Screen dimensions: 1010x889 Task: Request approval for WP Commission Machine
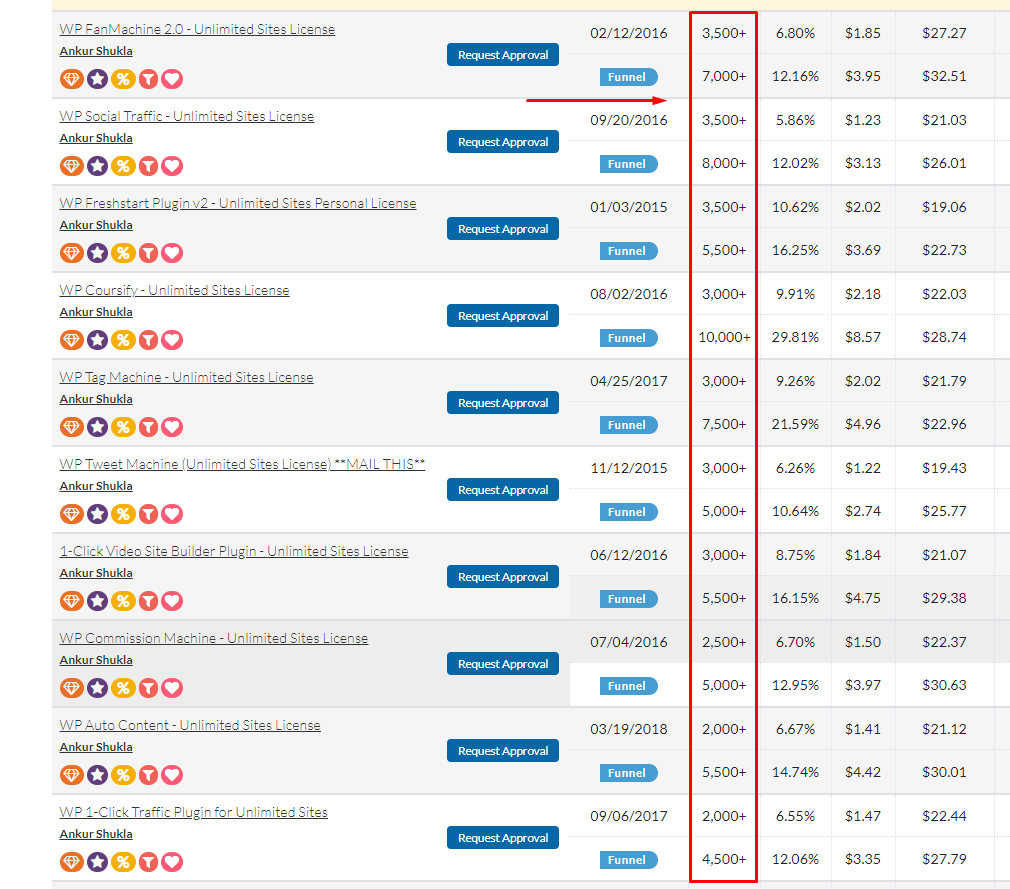pos(503,664)
